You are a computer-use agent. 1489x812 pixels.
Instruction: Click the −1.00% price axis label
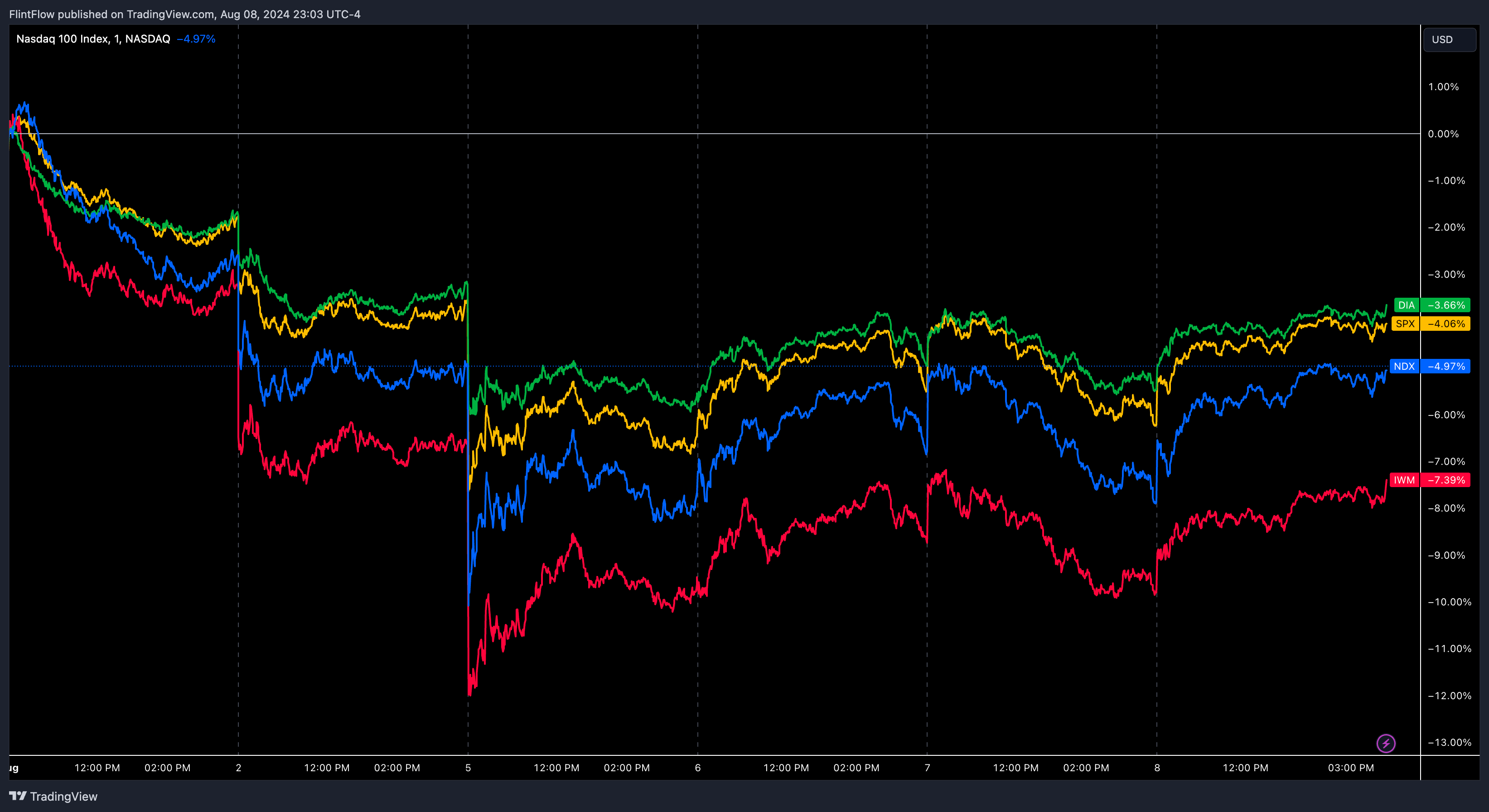pyautogui.click(x=1446, y=180)
